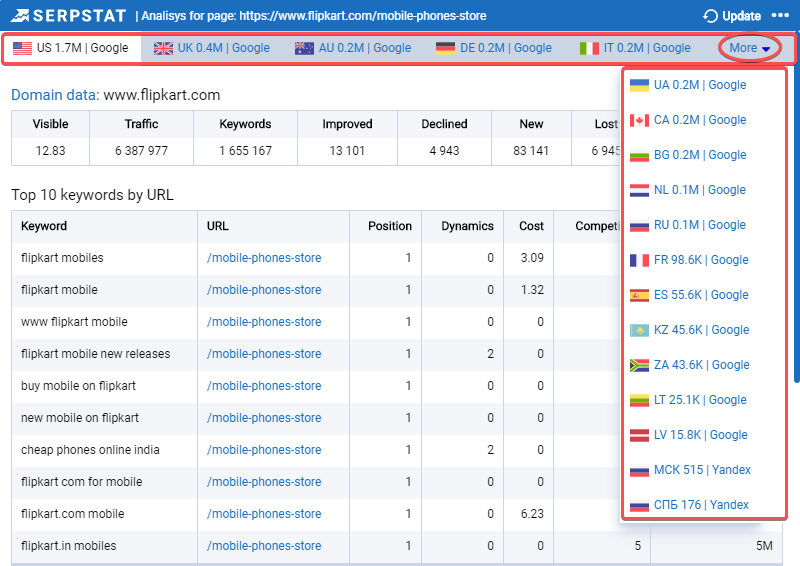
Task: Click the Ukraine flag icon
Action: click(x=639, y=85)
